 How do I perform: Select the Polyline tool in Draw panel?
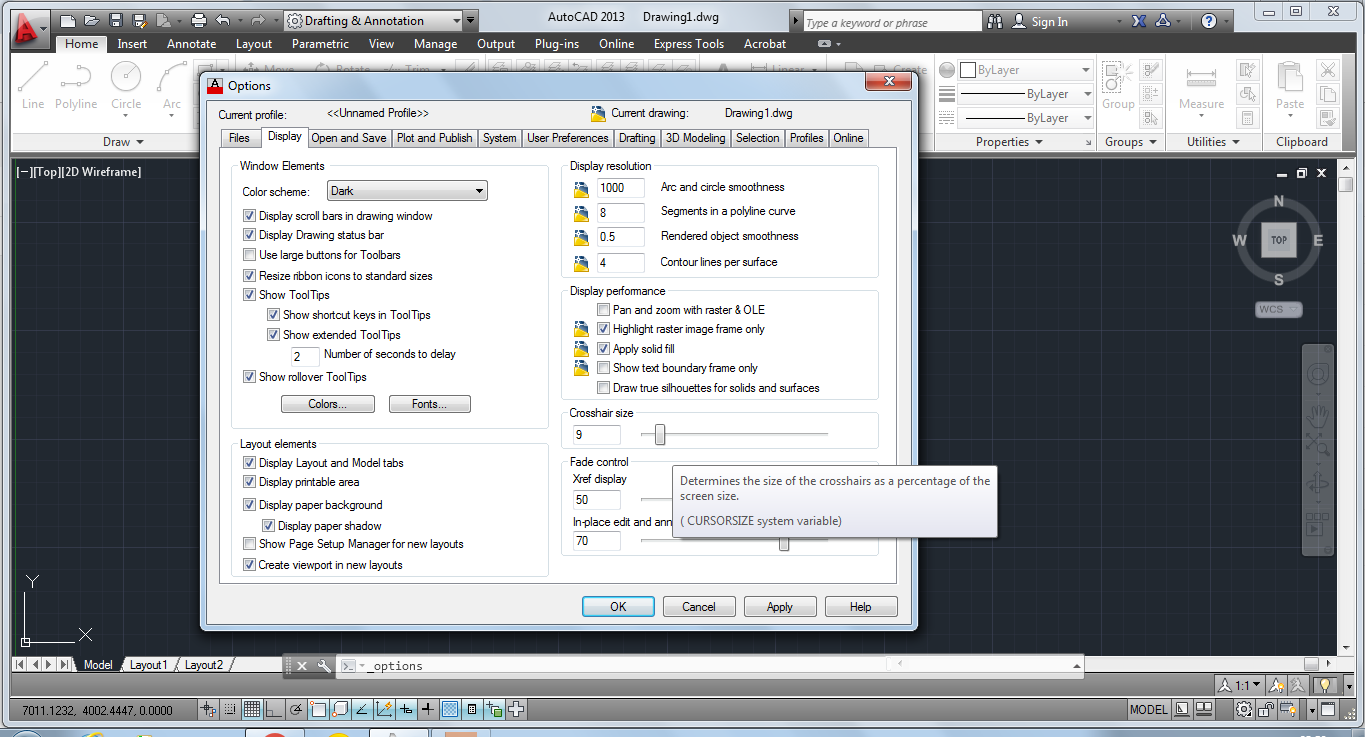(x=76, y=85)
